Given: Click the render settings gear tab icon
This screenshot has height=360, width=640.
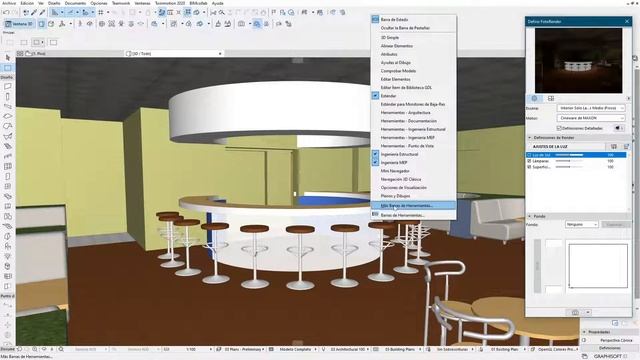Looking at the screenshot, I should (x=534, y=98).
